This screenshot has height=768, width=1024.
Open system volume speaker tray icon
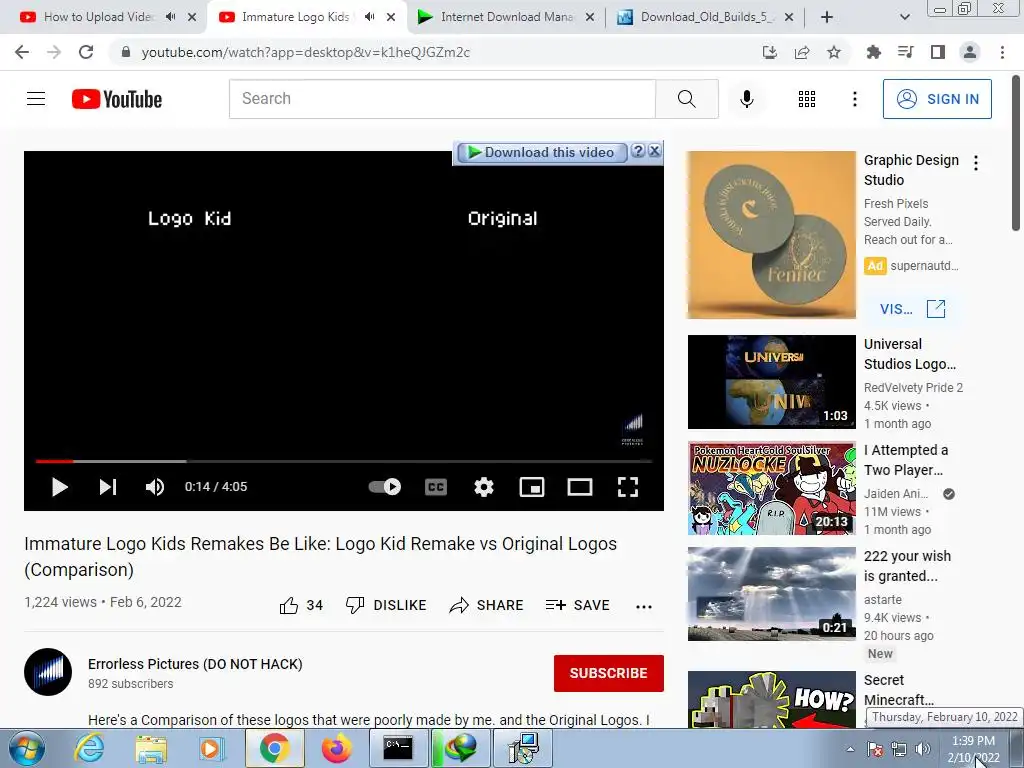click(x=923, y=749)
